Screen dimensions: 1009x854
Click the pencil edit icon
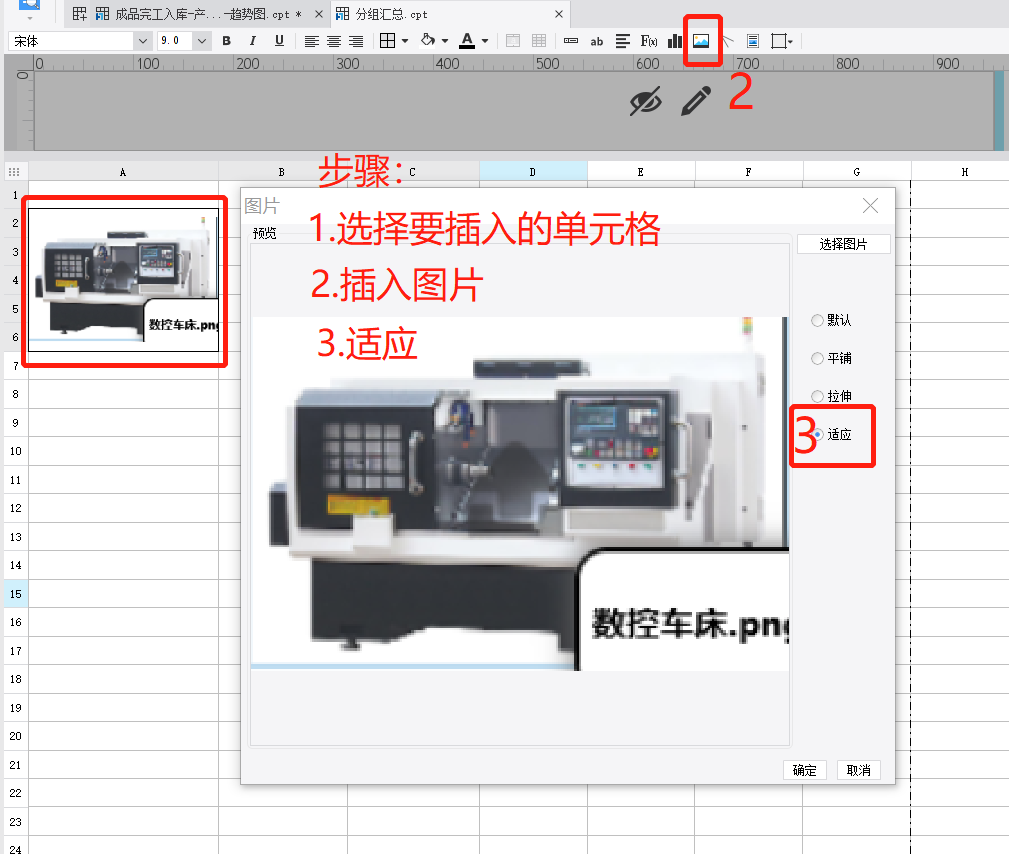click(x=696, y=100)
